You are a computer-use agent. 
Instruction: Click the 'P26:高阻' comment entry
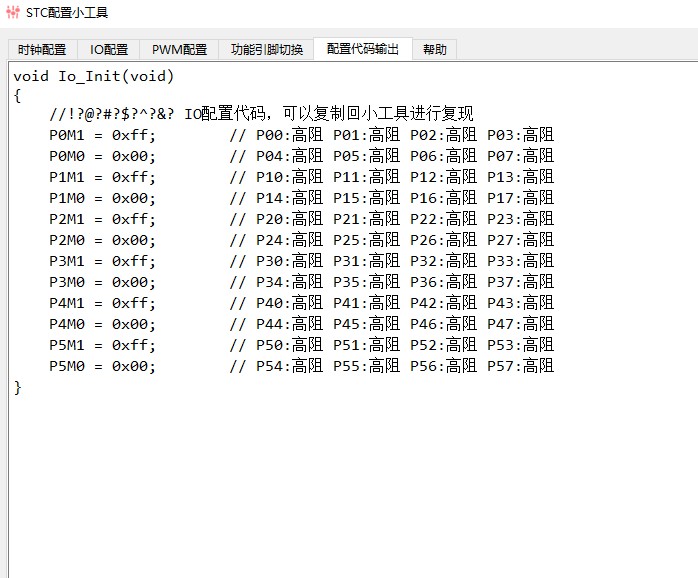[x=443, y=240]
